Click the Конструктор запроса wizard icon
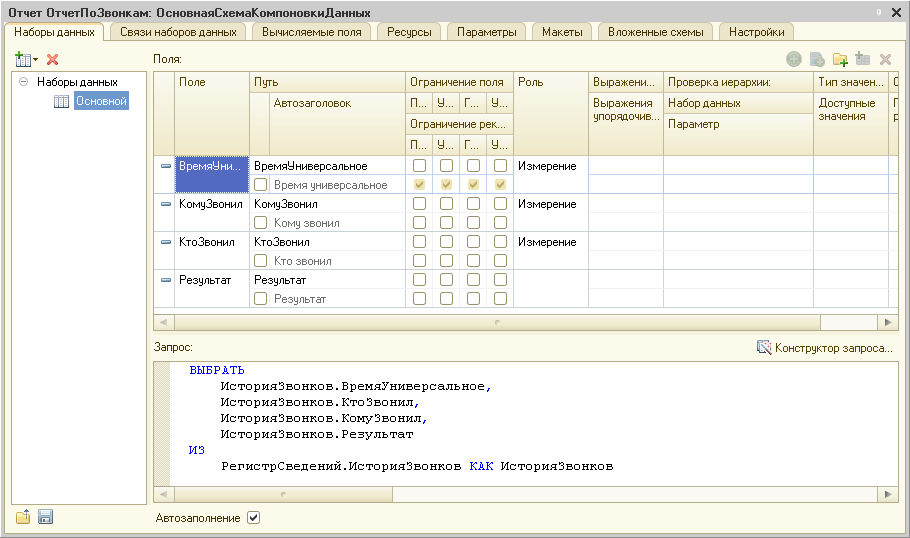The image size is (910, 538). [x=764, y=347]
